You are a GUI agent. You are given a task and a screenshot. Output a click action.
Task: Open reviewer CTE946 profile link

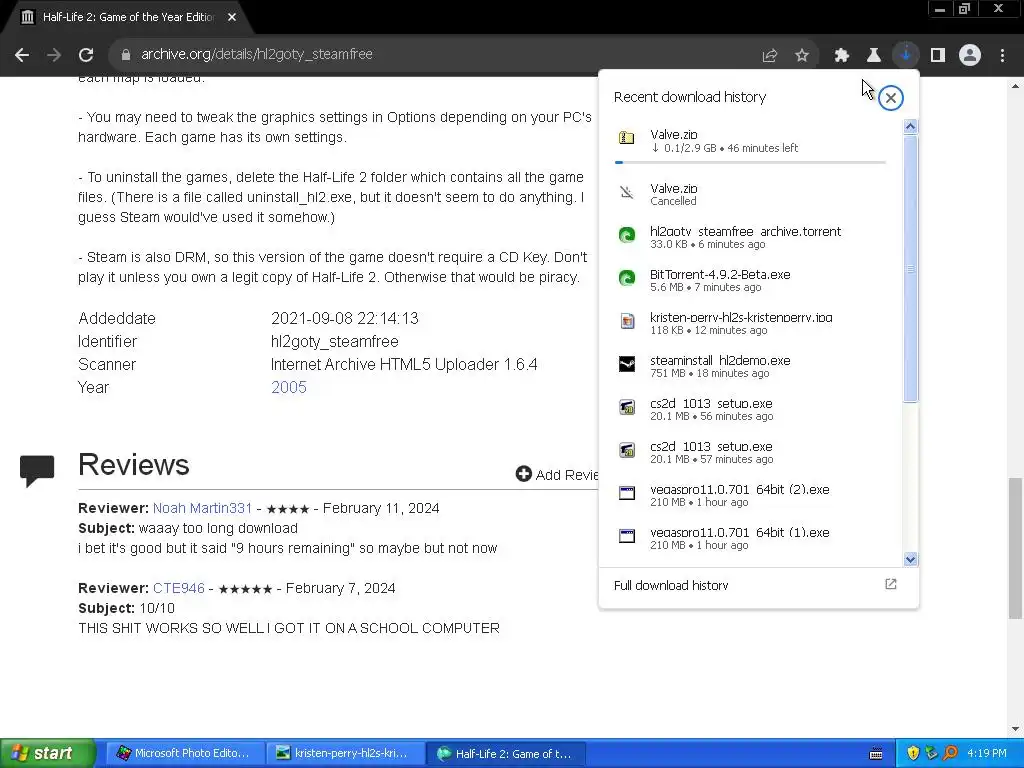(179, 588)
